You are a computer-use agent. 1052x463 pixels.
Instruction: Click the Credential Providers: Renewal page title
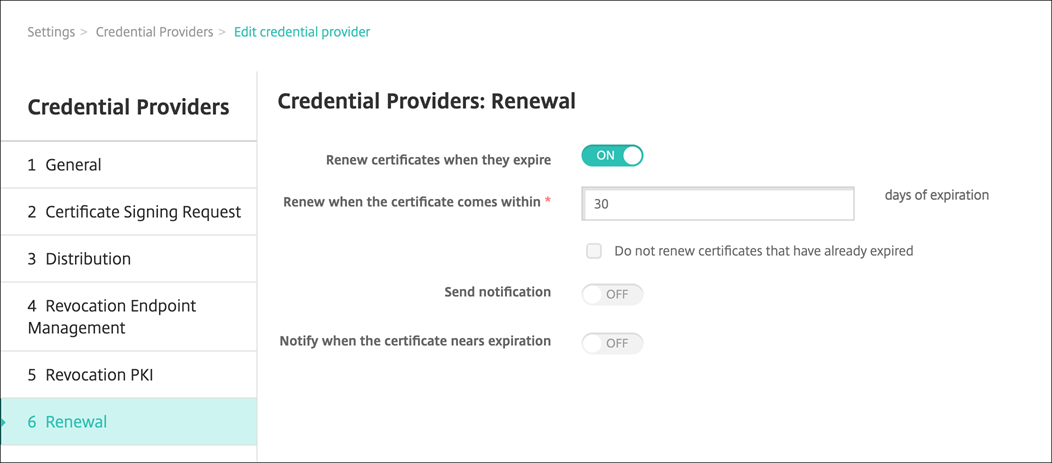[x=426, y=101]
